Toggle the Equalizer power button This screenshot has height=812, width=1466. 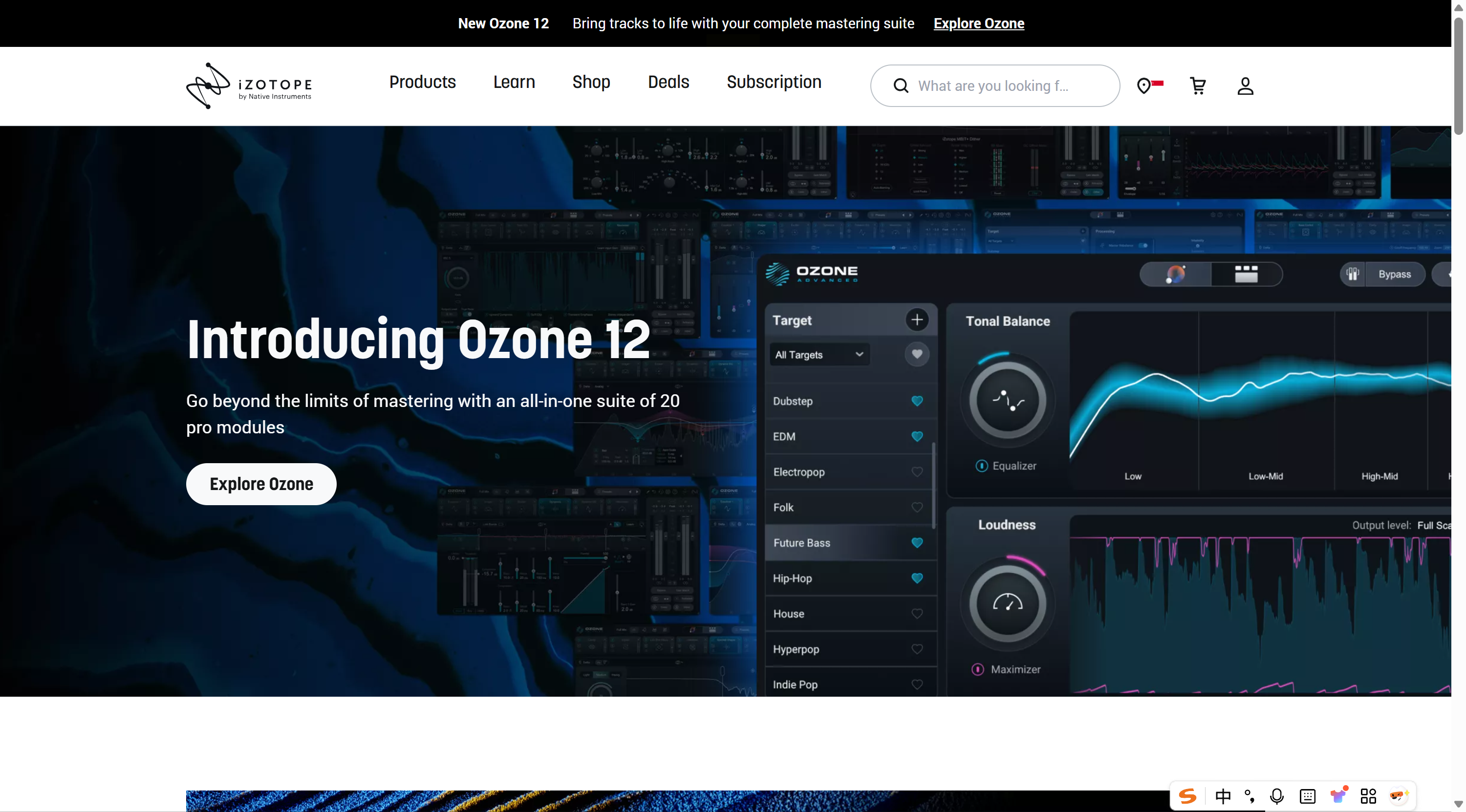tap(982, 466)
